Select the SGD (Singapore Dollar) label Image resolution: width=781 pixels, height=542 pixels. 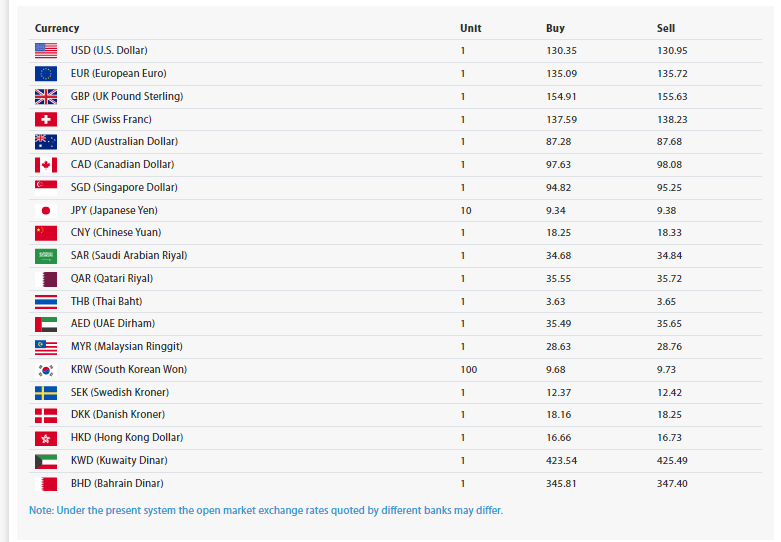coord(124,187)
